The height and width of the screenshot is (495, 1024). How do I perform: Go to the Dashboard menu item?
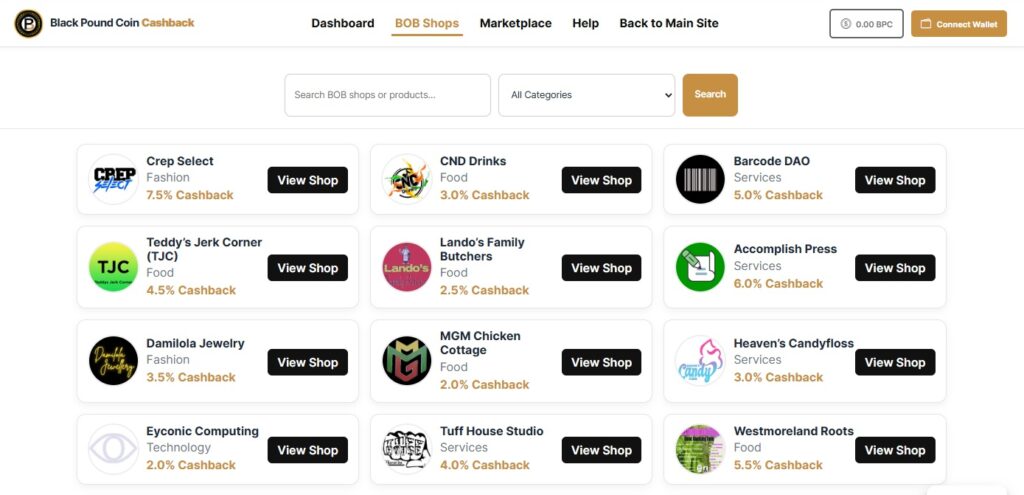coord(343,23)
